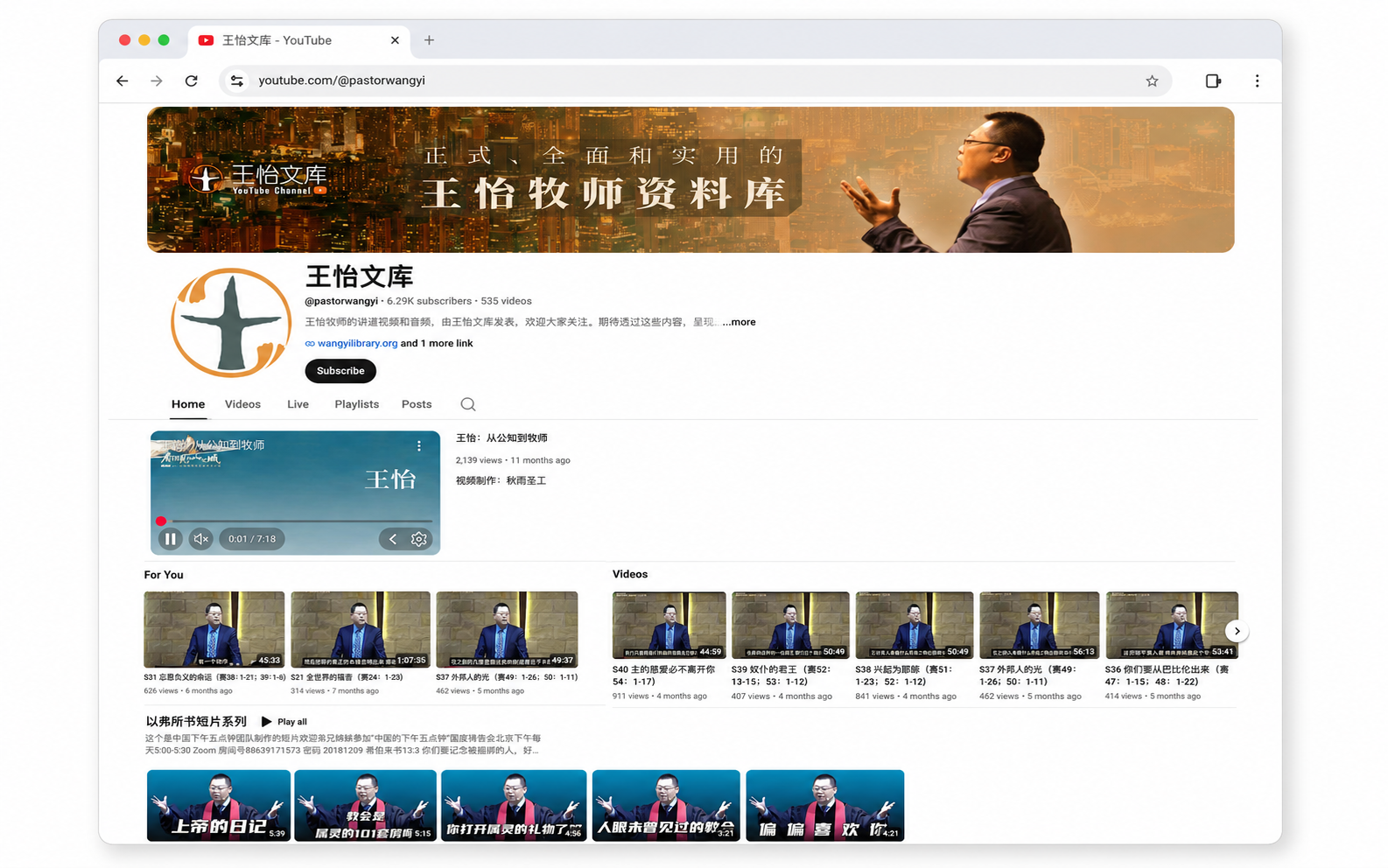Open Chrome three-dot menu
This screenshot has width=1388, height=868.
(x=1257, y=80)
